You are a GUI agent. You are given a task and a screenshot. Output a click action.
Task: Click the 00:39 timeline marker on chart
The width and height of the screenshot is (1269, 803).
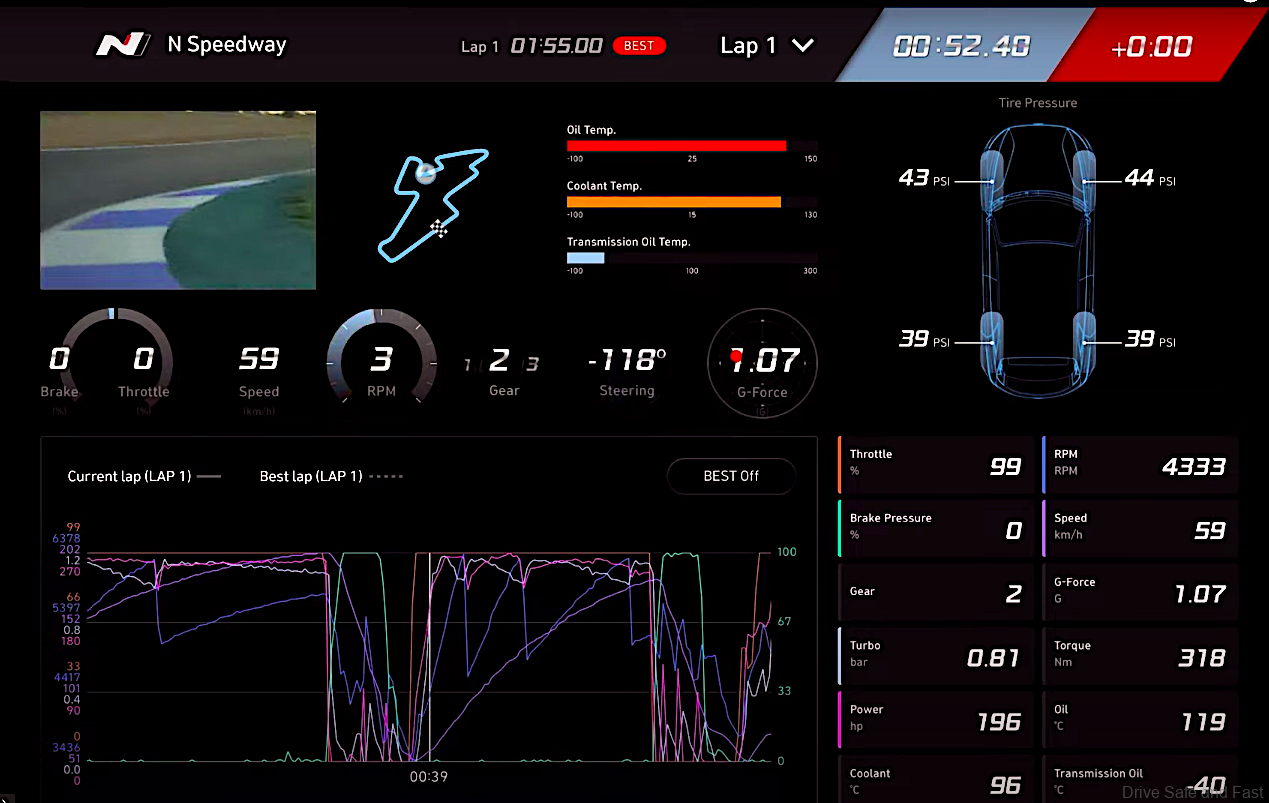[x=429, y=776]
